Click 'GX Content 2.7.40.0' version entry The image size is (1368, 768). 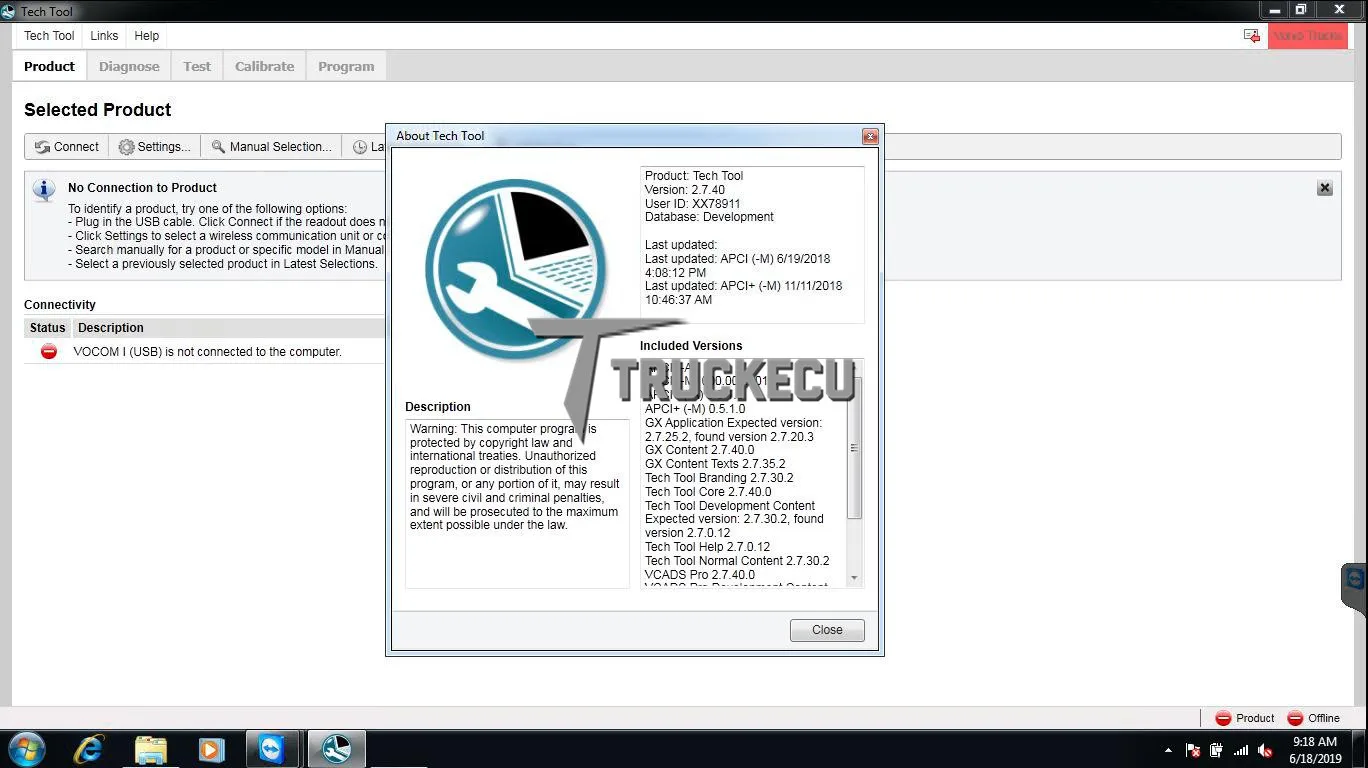[x=700, y=450]
